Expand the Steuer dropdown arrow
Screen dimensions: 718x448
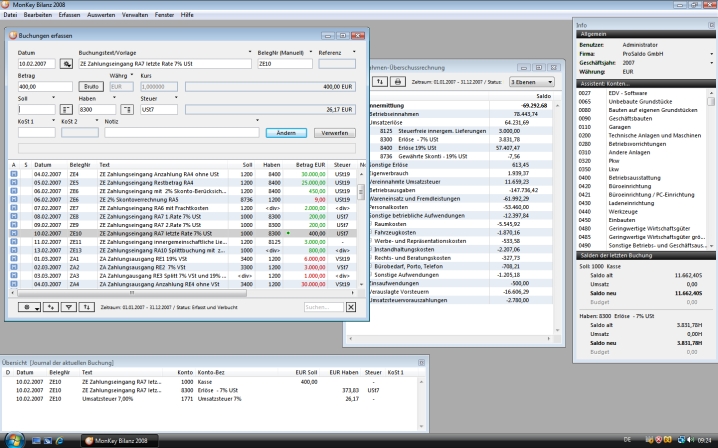pyautogui.click(x=178, y=97)
